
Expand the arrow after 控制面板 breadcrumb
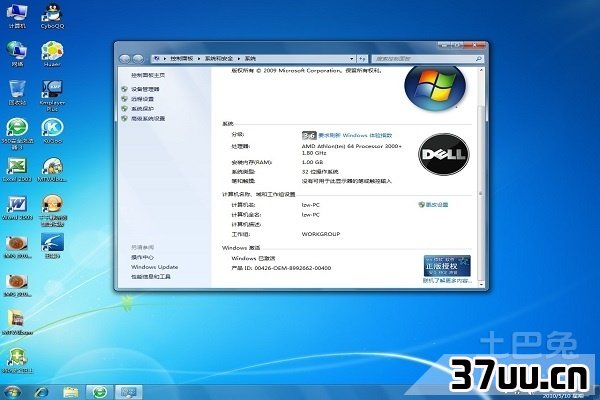click(x=199, y=59)
